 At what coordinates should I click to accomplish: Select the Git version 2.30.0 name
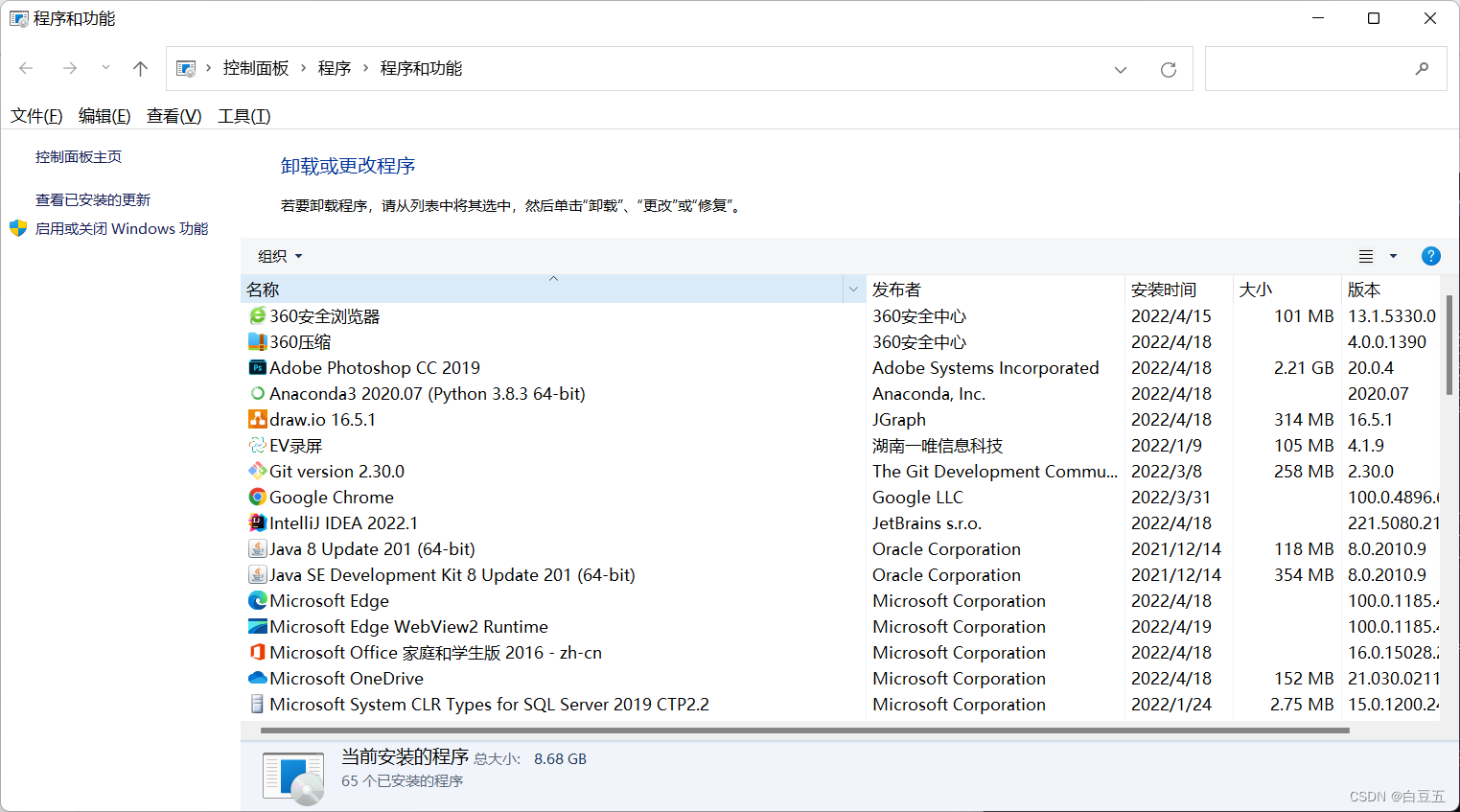coord(336,472)
